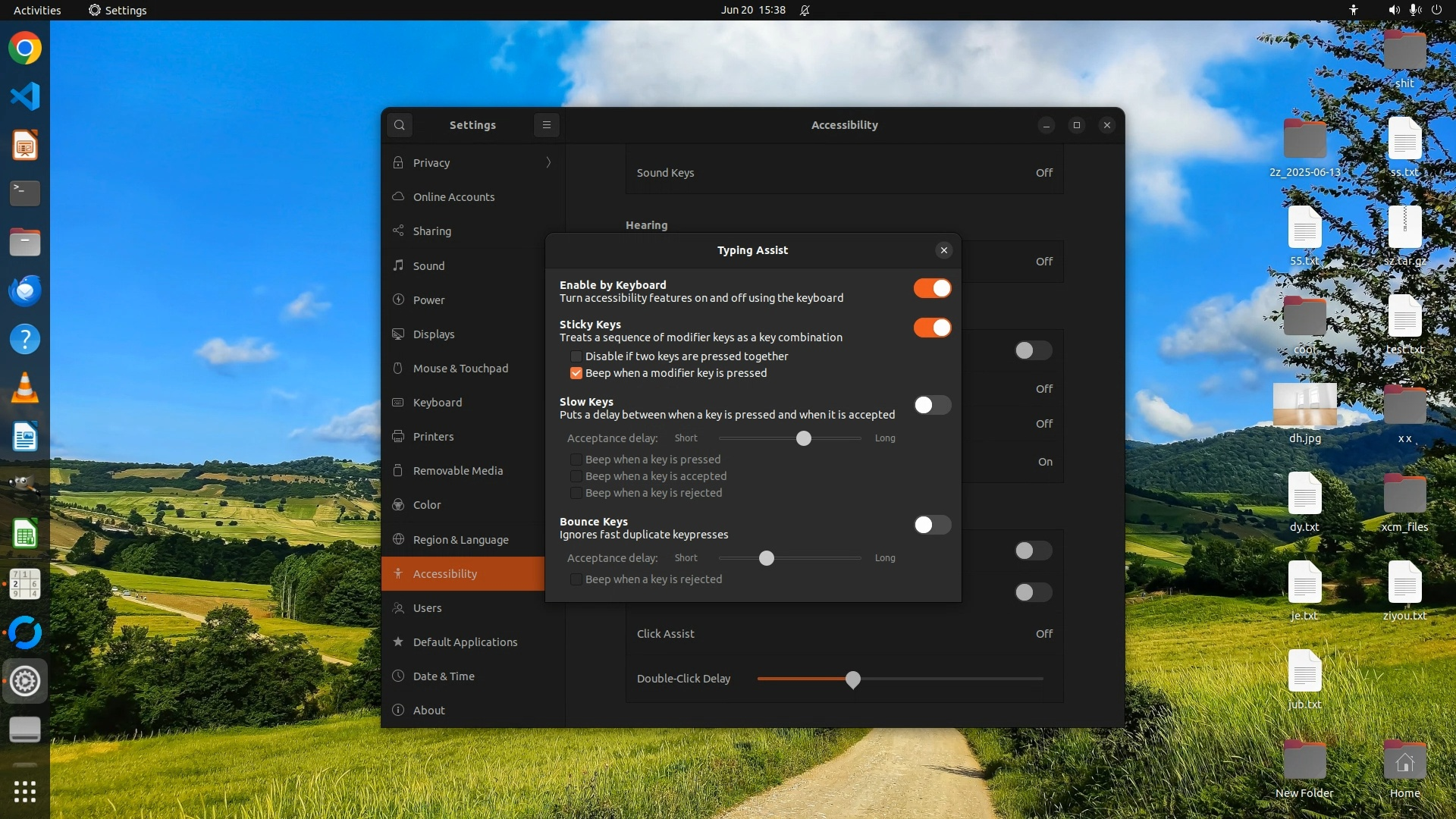1456x819 pixels.
Task: Launch Visual Studio Code from dock
Action: [25, 96]
